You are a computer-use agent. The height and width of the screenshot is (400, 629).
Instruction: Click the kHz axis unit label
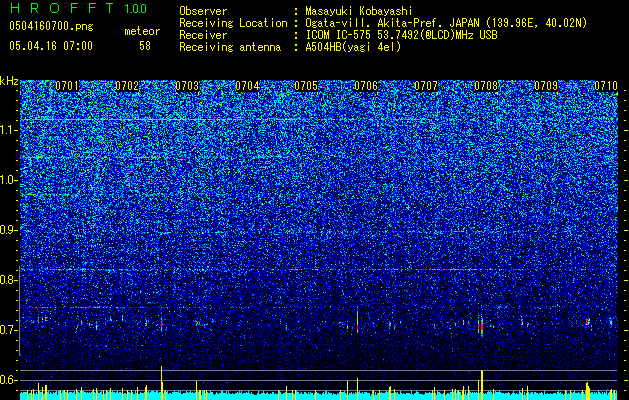9,81
